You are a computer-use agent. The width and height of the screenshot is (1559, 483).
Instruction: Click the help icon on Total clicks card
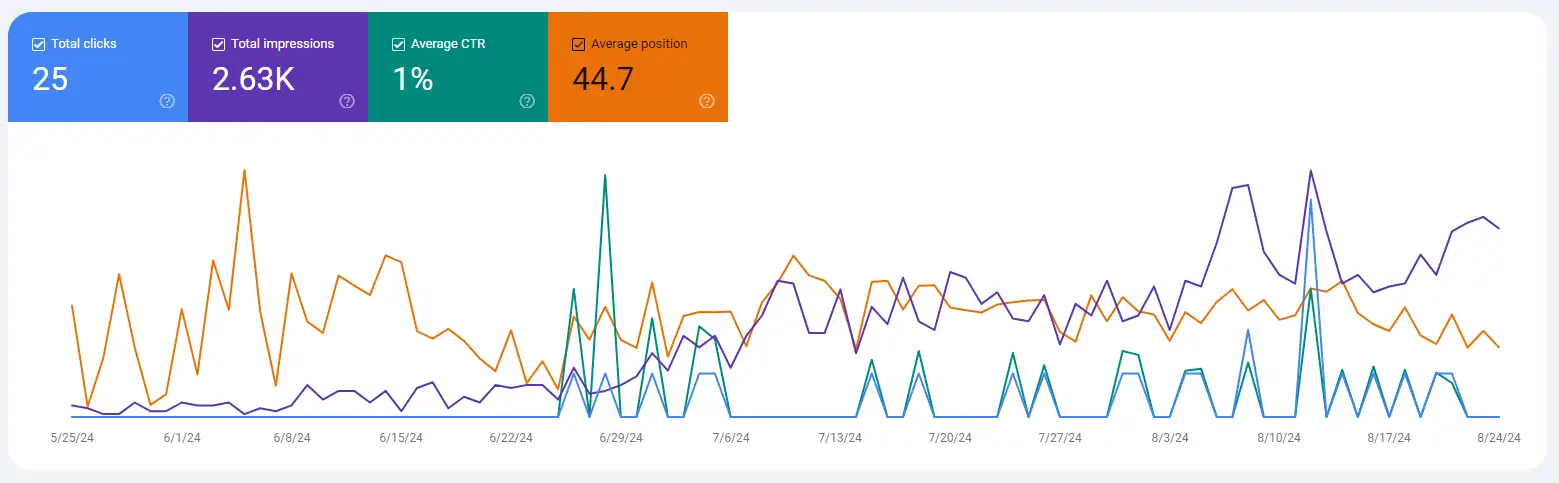pos(167,101)
